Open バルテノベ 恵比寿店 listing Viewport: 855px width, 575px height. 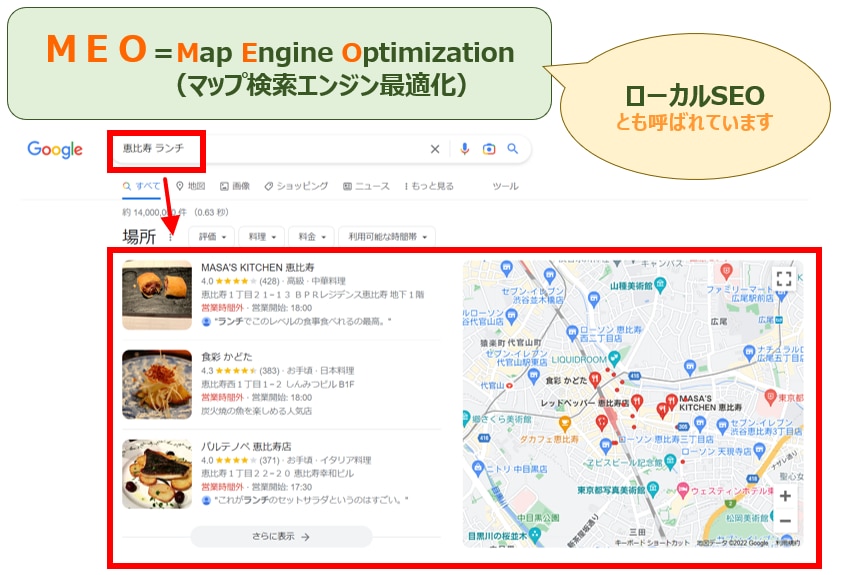[246, 446]
